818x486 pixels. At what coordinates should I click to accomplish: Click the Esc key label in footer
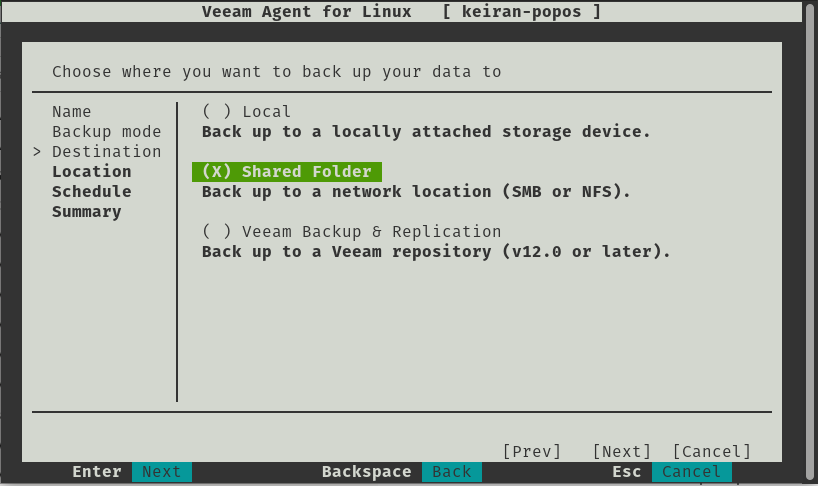coord(627,471)
